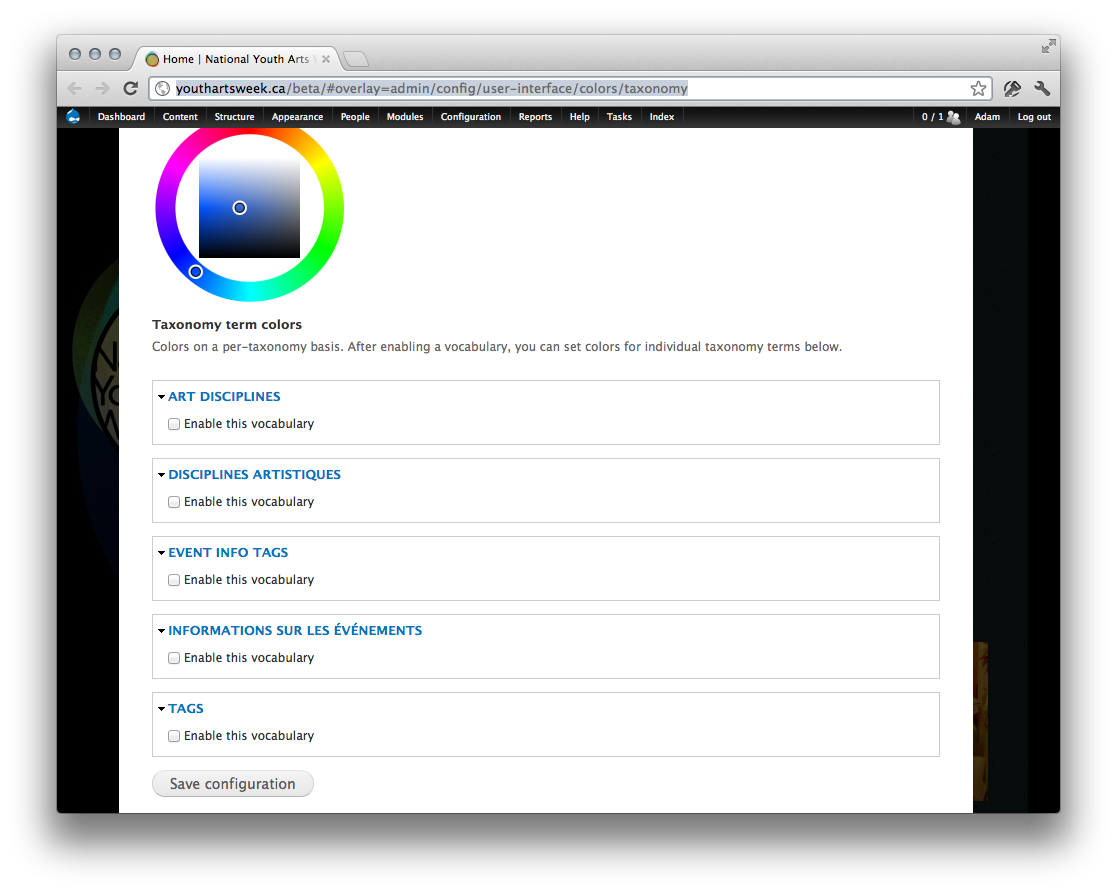The width and height of the screenshot is (1117, 892).
Task: Collapse the Event Info Tags fieldset
Action: (228, 552)
